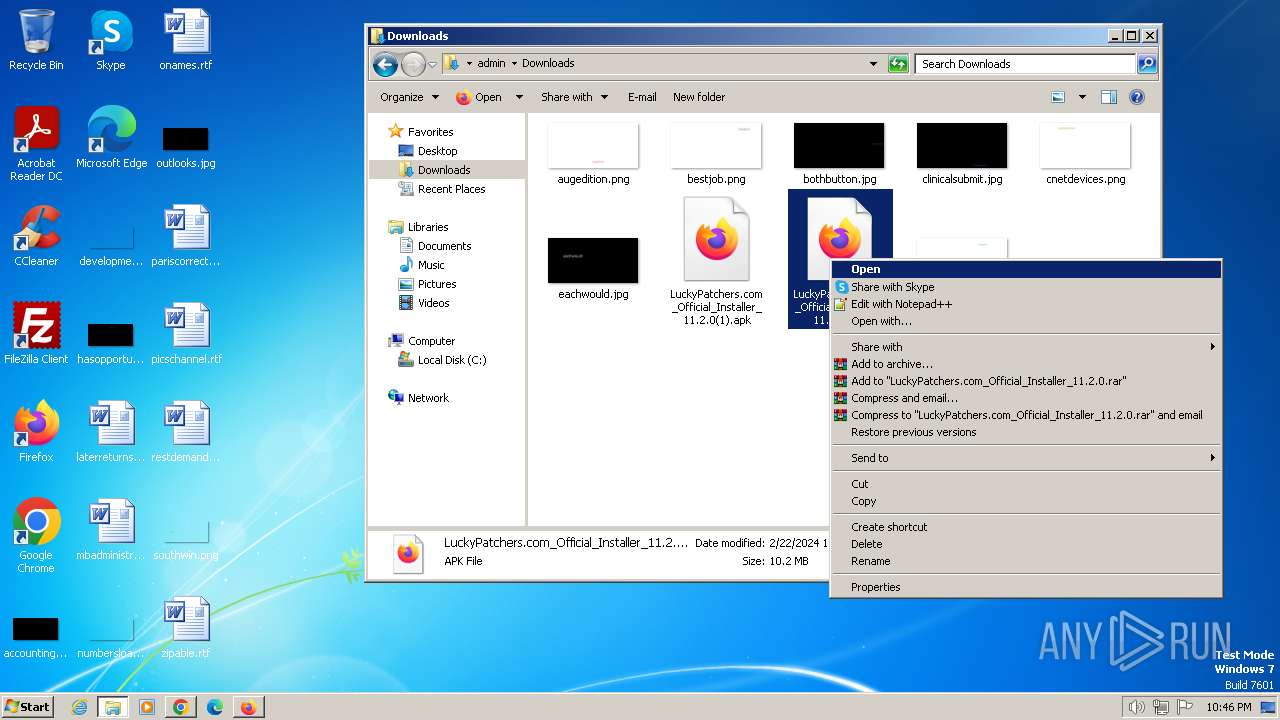Open the volume speaker tray icon
This screenshot has height=720, width=1280.
[1136, 707]
